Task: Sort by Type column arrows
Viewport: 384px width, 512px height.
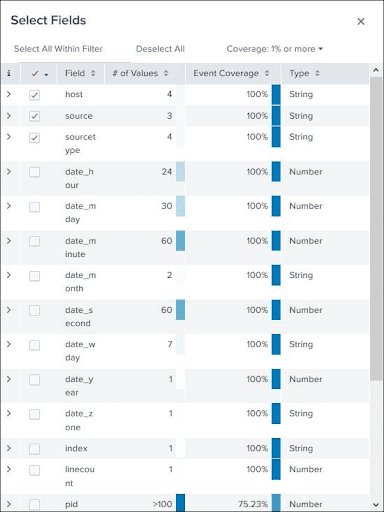Action: click(317, 73)
